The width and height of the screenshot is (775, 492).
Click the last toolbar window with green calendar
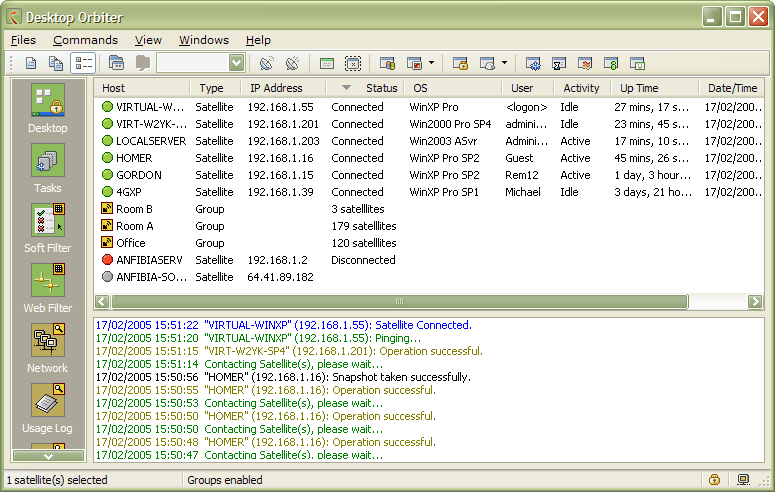[637, 63]
